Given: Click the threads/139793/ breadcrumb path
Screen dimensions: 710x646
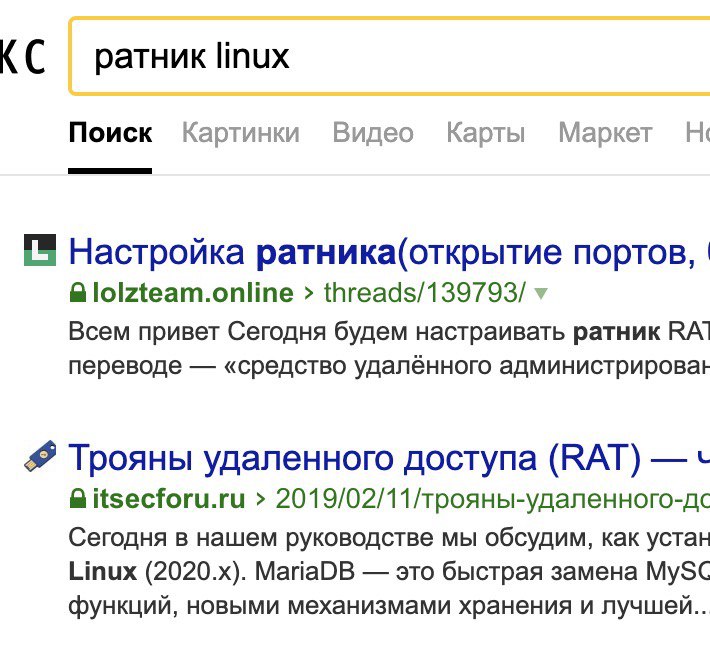Looking at the screenshot, I should [x=424, y=294].
